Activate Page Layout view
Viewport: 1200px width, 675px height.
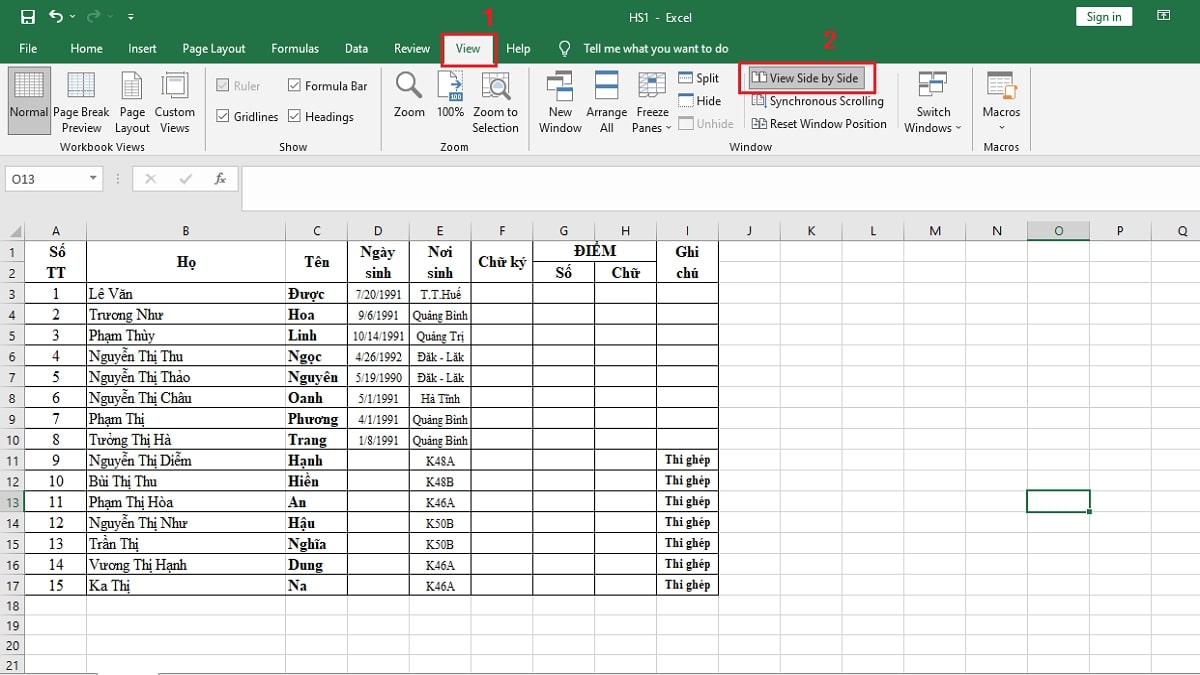click(x=132, y=100)
